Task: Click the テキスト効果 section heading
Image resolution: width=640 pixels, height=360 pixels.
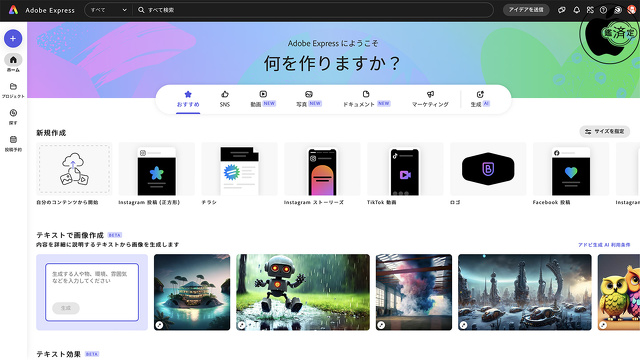Action: (58, 354)
